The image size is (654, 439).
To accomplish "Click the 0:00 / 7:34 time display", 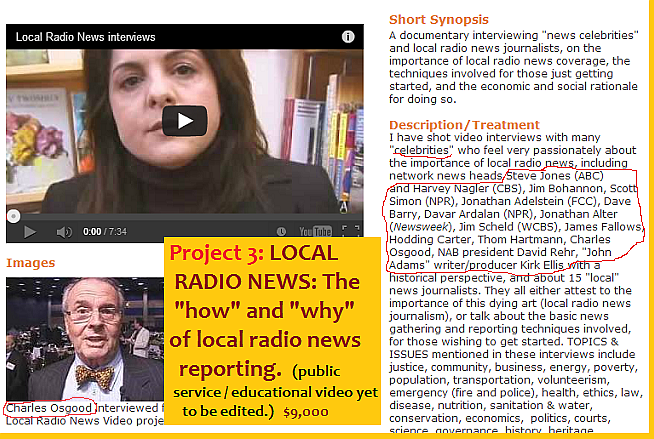I will click(105, 231).
